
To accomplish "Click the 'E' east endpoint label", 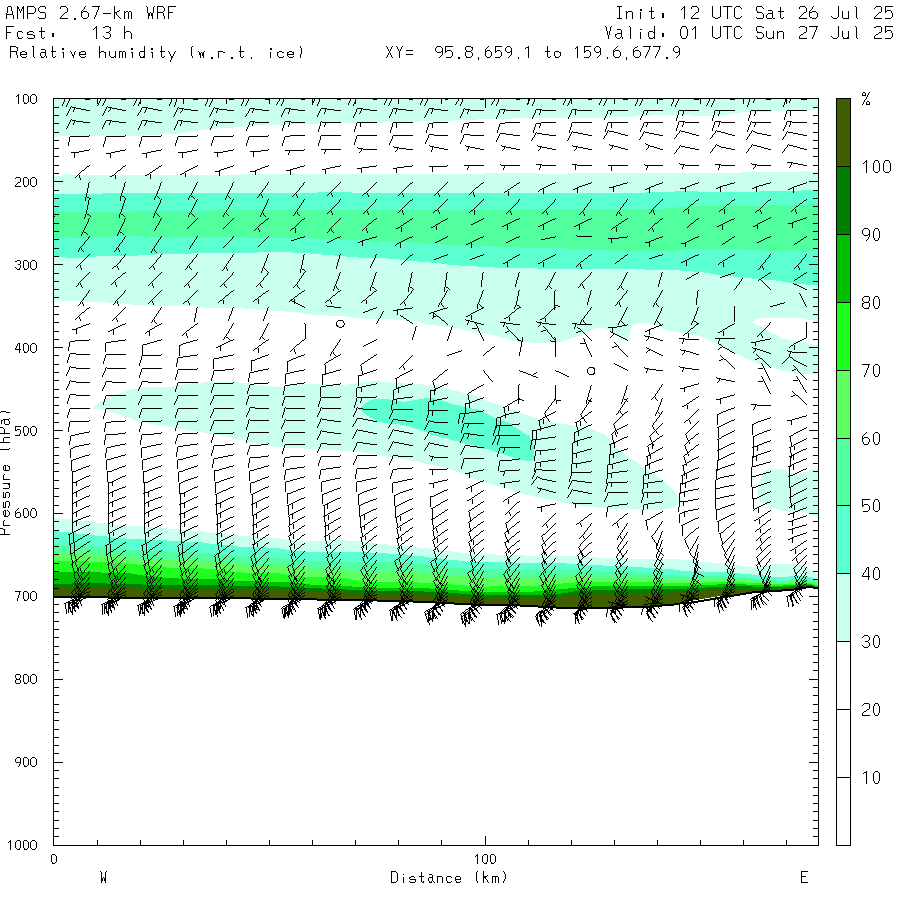I will [804, 877].
